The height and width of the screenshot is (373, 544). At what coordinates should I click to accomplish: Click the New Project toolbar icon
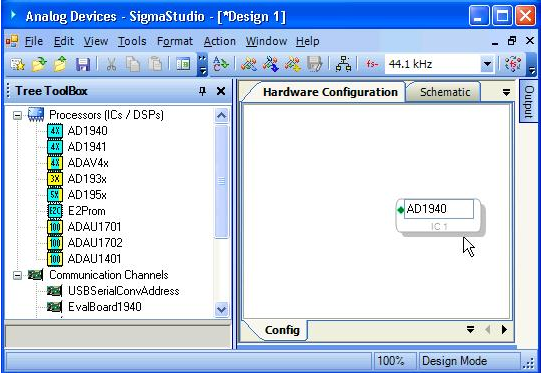coord(17,64)
